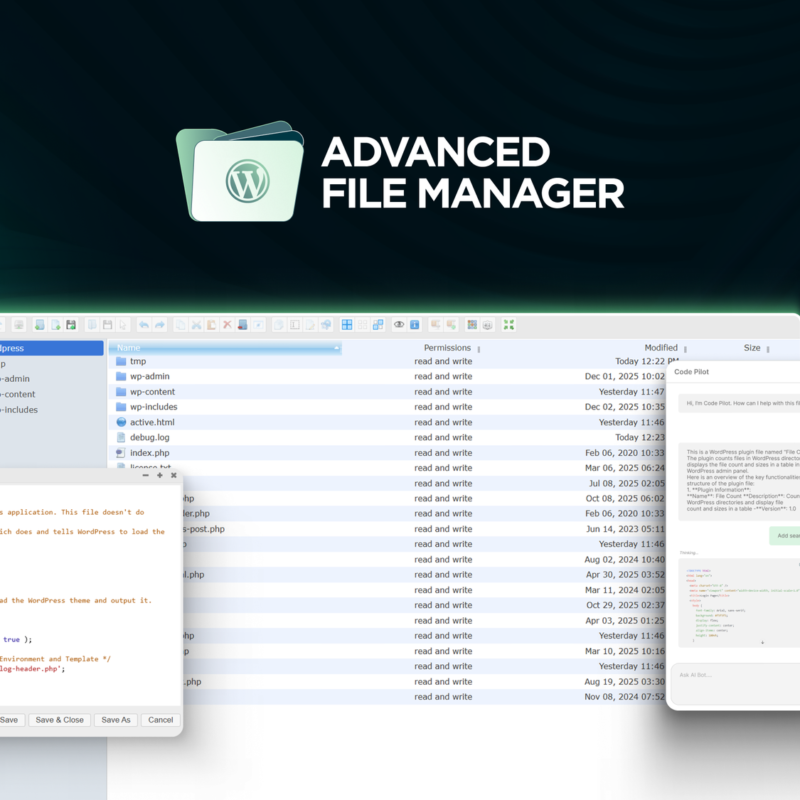Image resolution: width=800 pixels, height=800 pixels.
Task: Select the debug.log file row
Action: pos(150,437)
